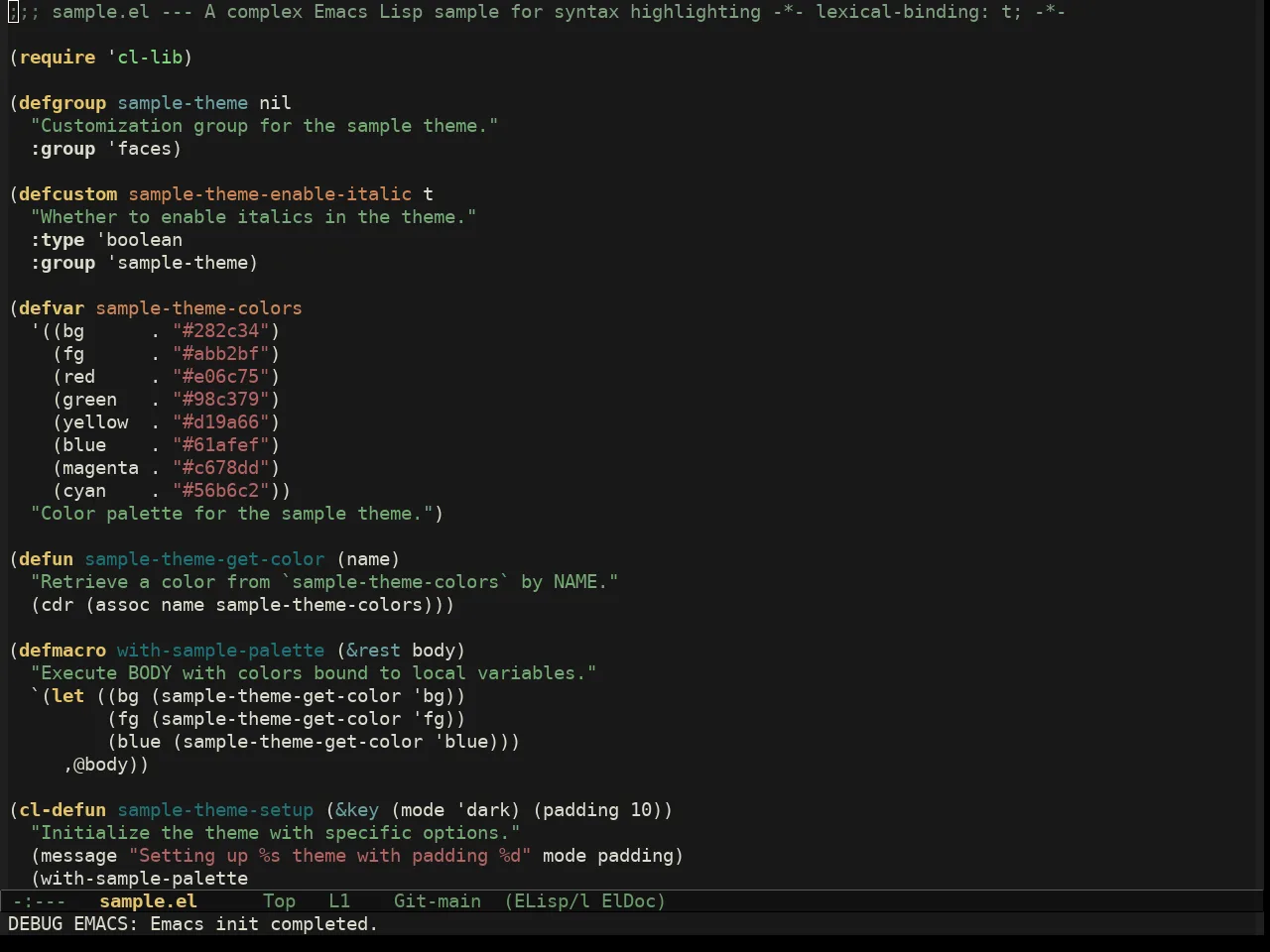The width and height of the screenshot is (1270, 952).
Task: Click the 'magenta' key in the palette list
Action: (100, 467)
